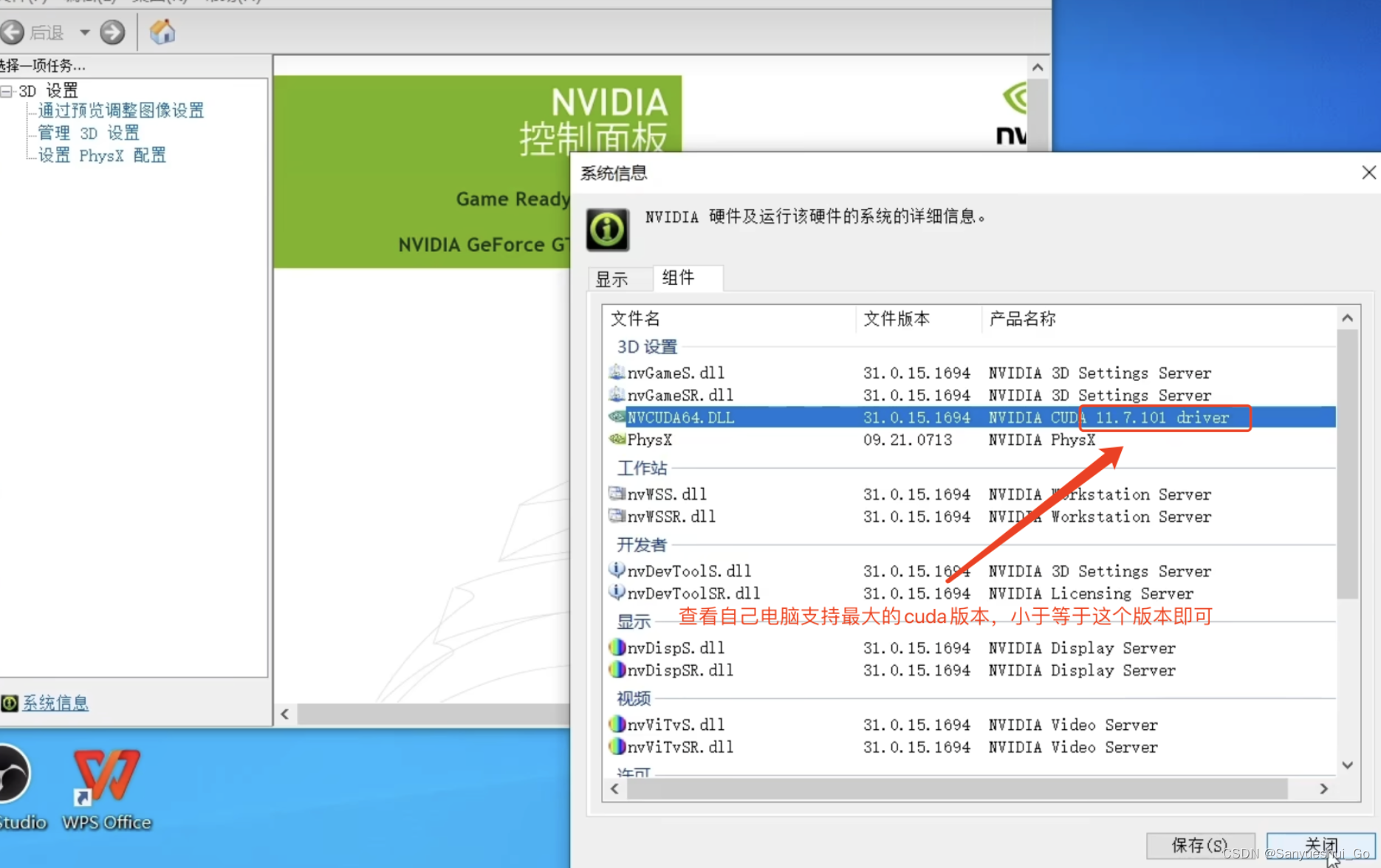Select the nvGameSR.dll file name

[680, 395]
